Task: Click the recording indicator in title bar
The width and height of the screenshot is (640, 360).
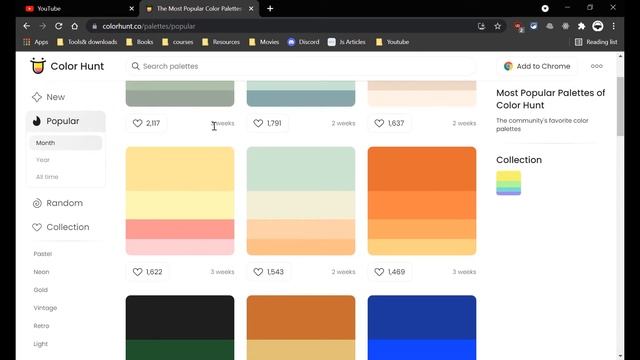Action: click(545, 8)
